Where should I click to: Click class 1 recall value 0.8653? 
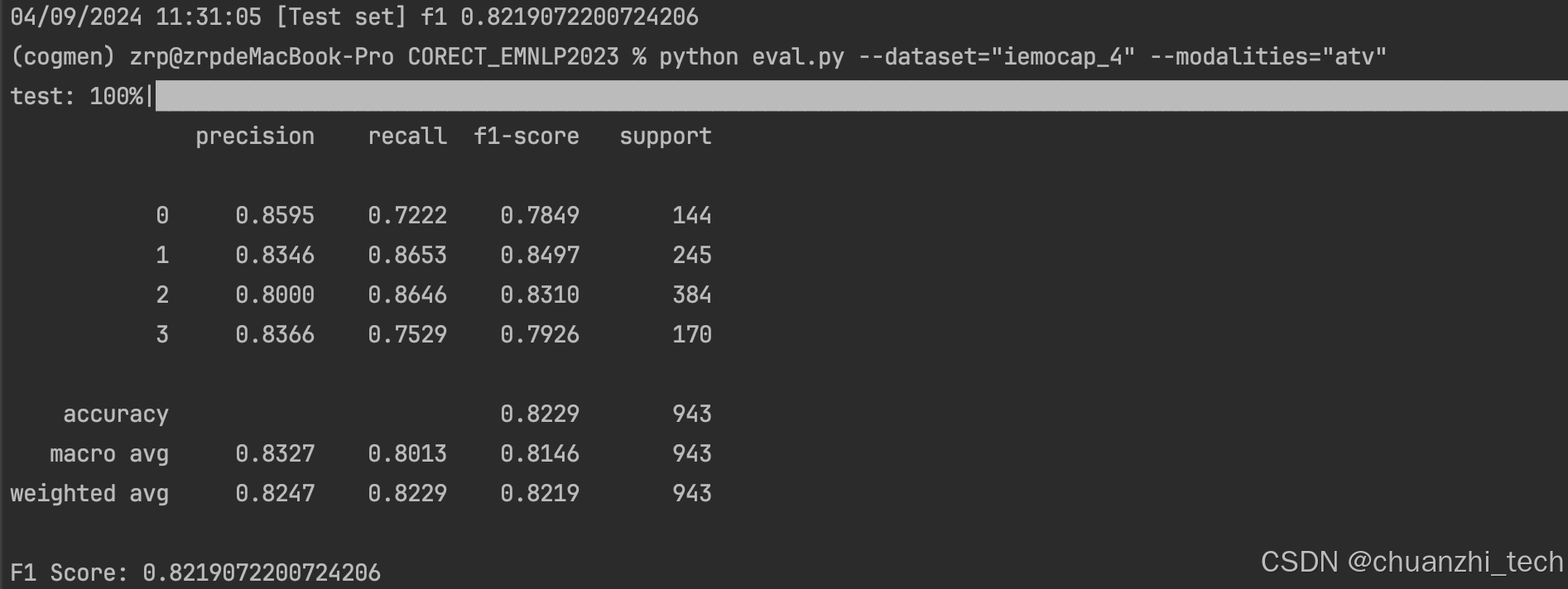click(406, 255)
